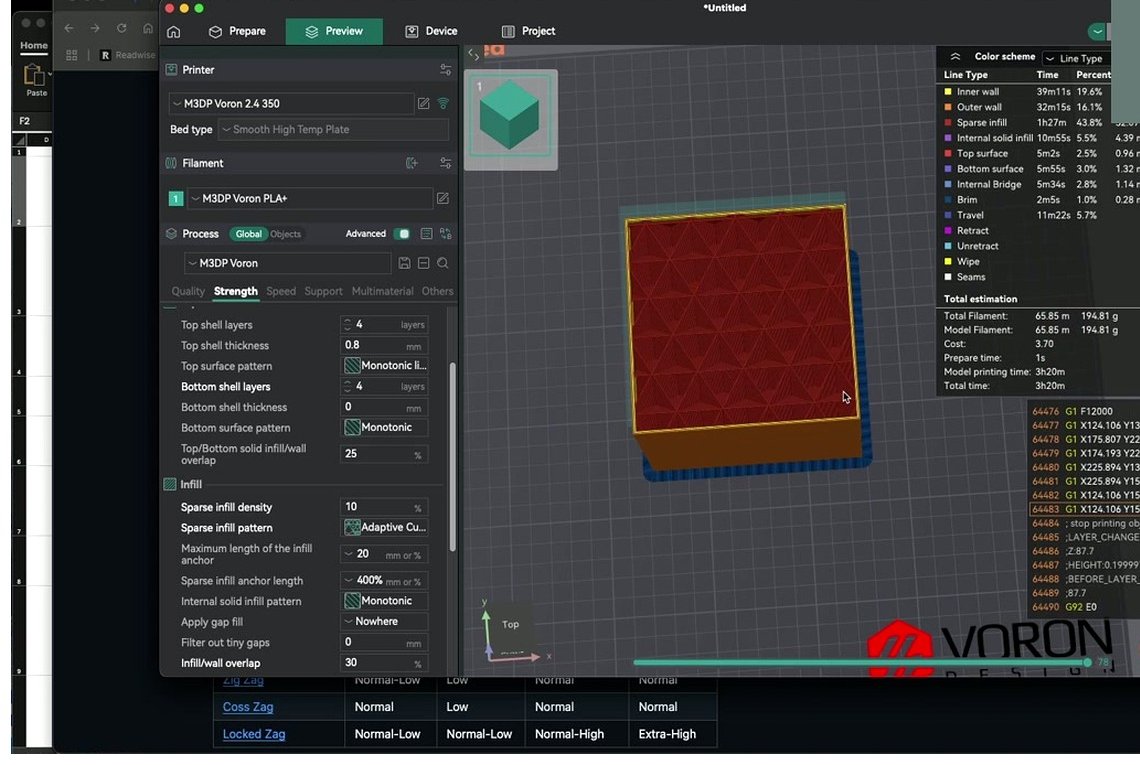Image resolution: width=1140 pixels, height=765 pixels.
Task: Toggle Inner wall visibility in legend
Action: tap(947, 92)
